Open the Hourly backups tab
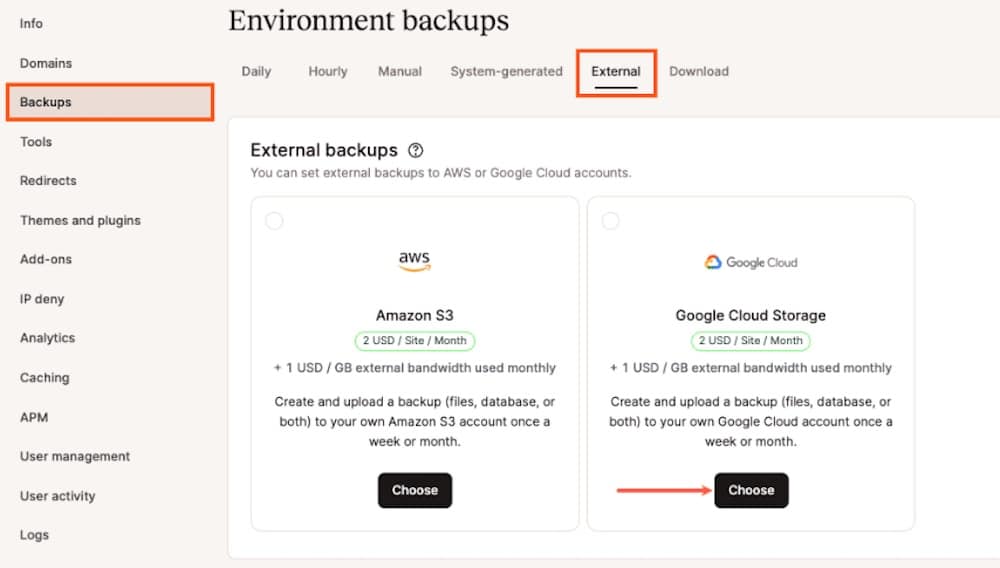Screen dimensions: 1000x568 point(327,72)
